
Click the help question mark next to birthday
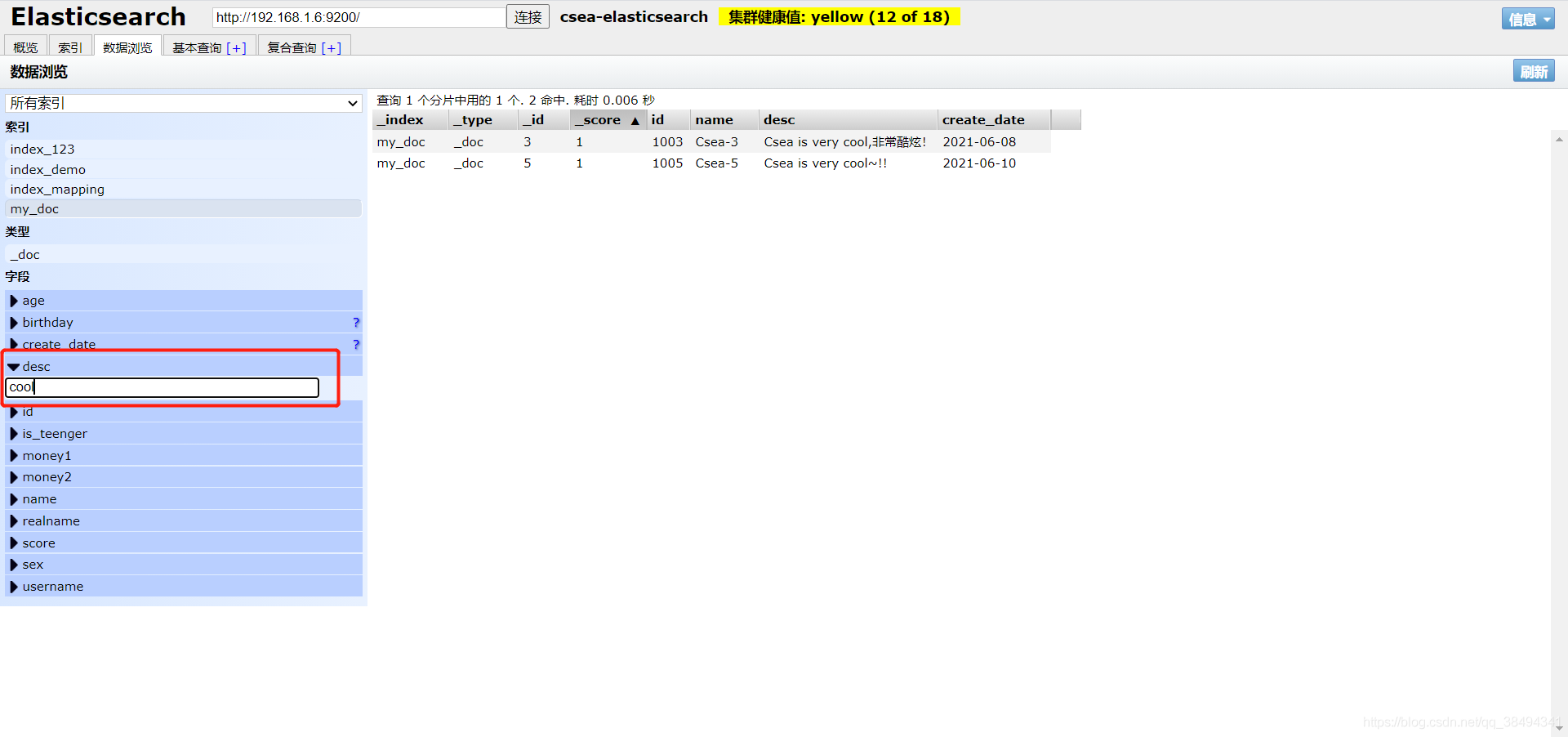tap(356, 323)
